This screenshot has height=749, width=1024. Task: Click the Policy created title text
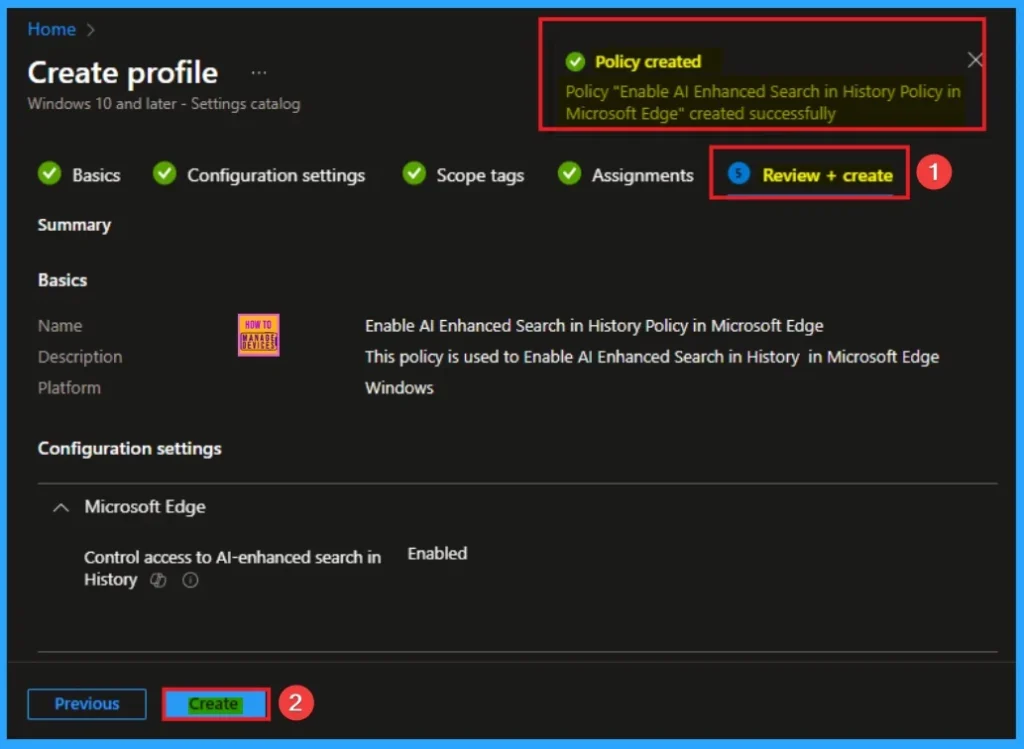[648, 61]
